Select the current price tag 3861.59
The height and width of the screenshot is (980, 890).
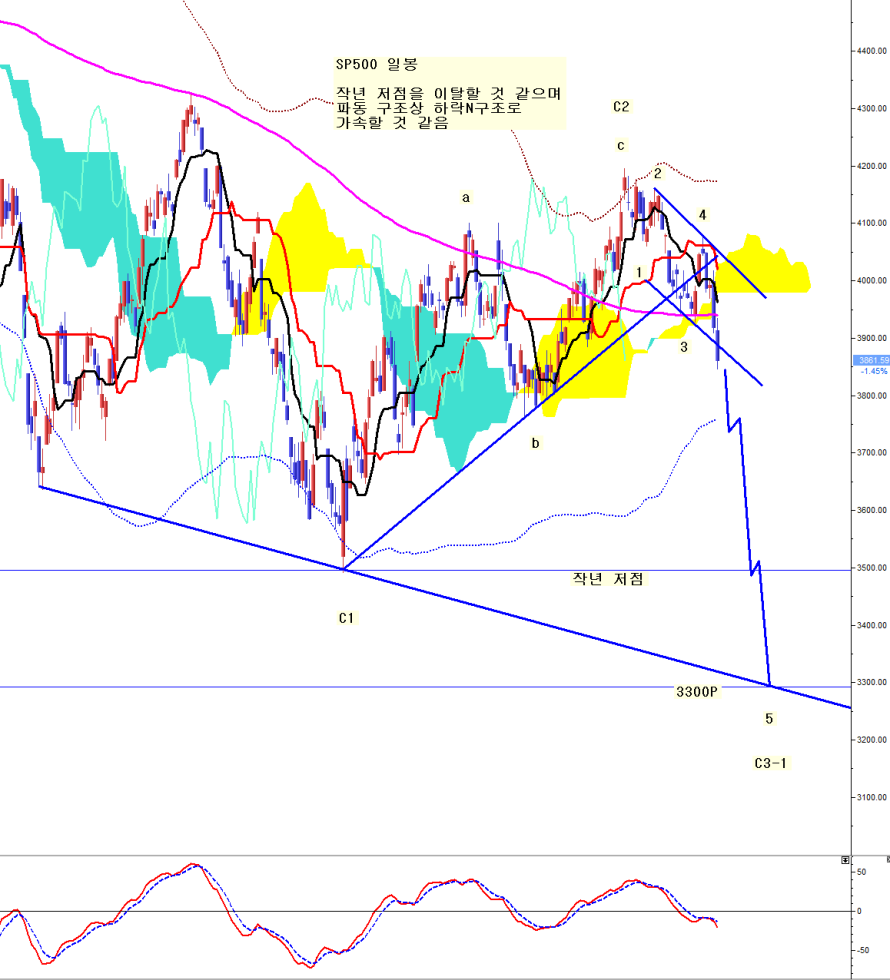click(871, 360)
